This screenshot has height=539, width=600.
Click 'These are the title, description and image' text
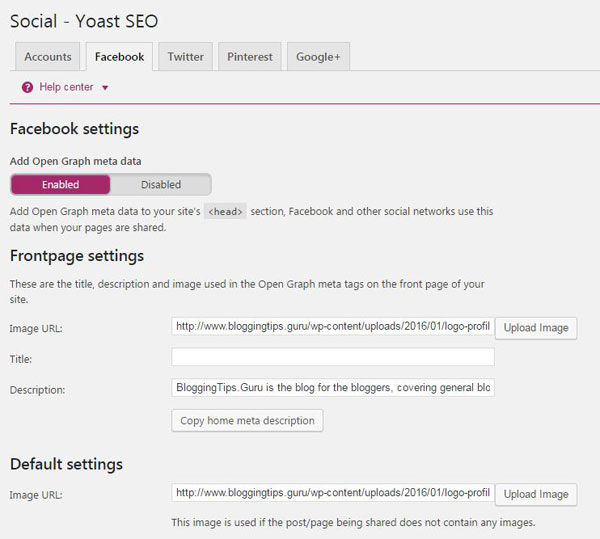tap(247, 291)
